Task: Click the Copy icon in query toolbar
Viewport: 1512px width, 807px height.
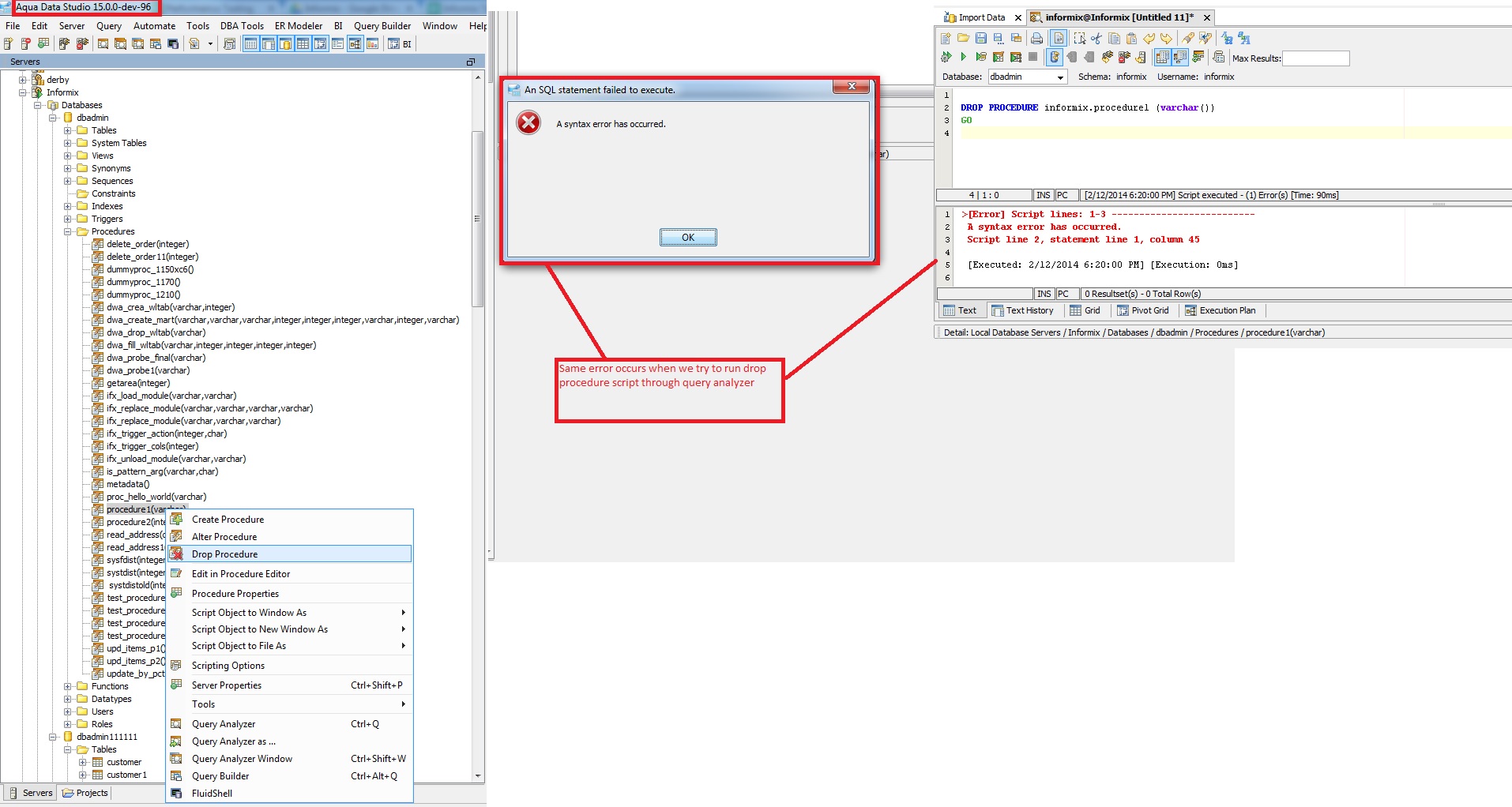Action: point(1114,38)
